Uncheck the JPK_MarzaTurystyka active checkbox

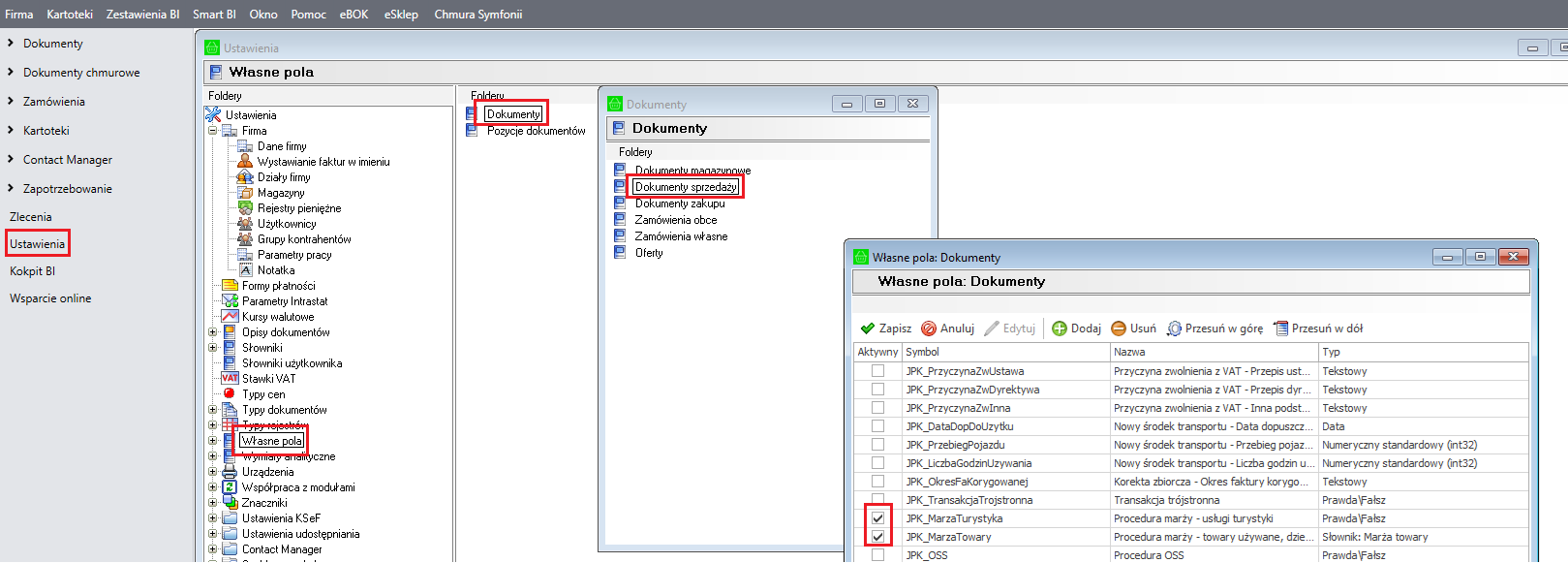point(877,518)
